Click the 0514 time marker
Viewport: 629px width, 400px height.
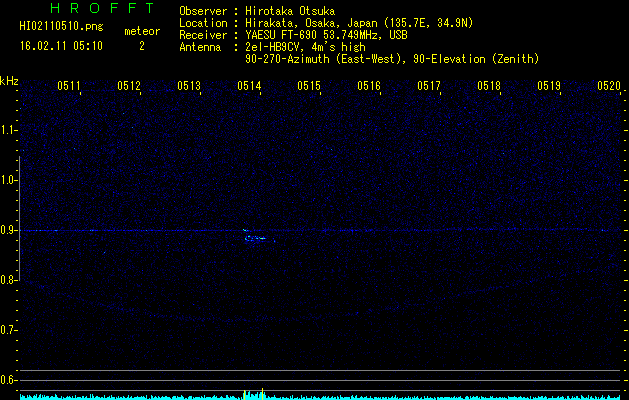[249, 85]
